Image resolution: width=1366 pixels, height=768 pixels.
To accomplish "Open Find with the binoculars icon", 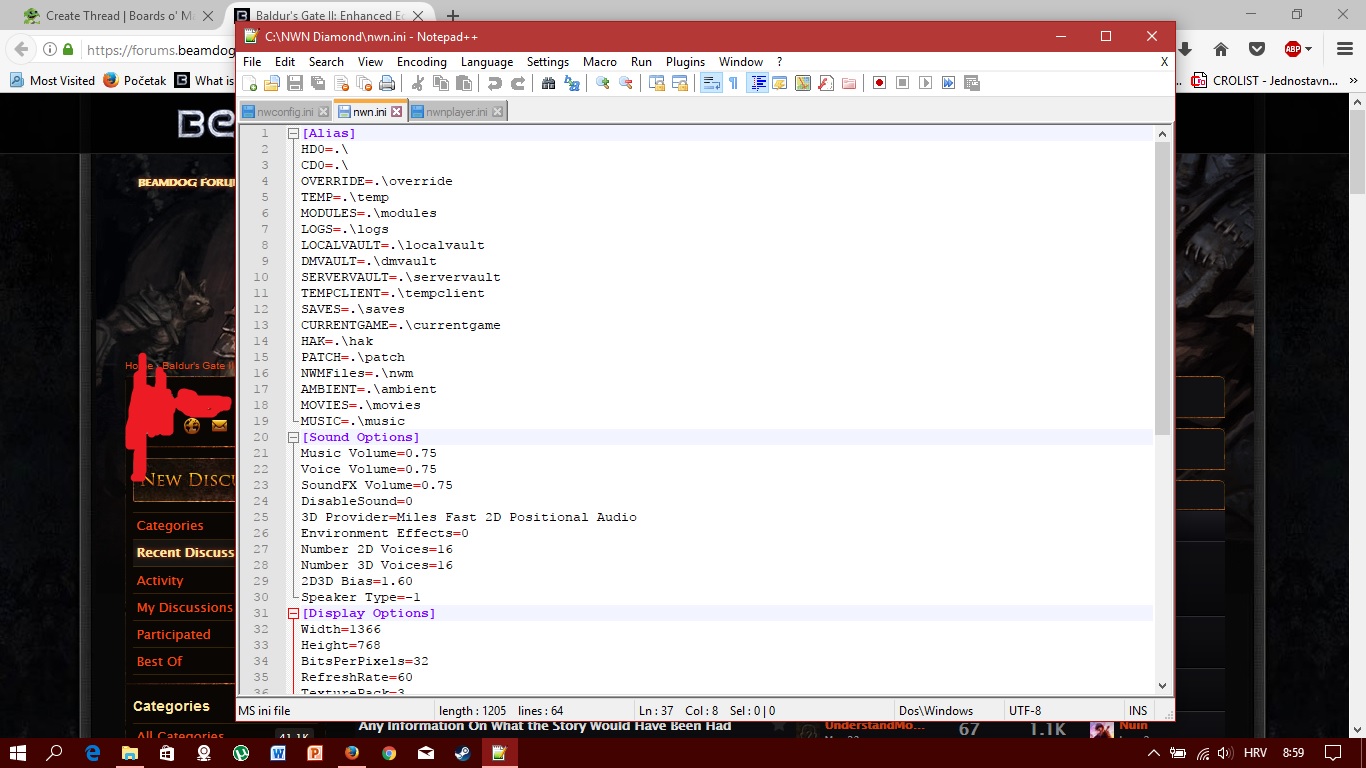I will [548, 83].
